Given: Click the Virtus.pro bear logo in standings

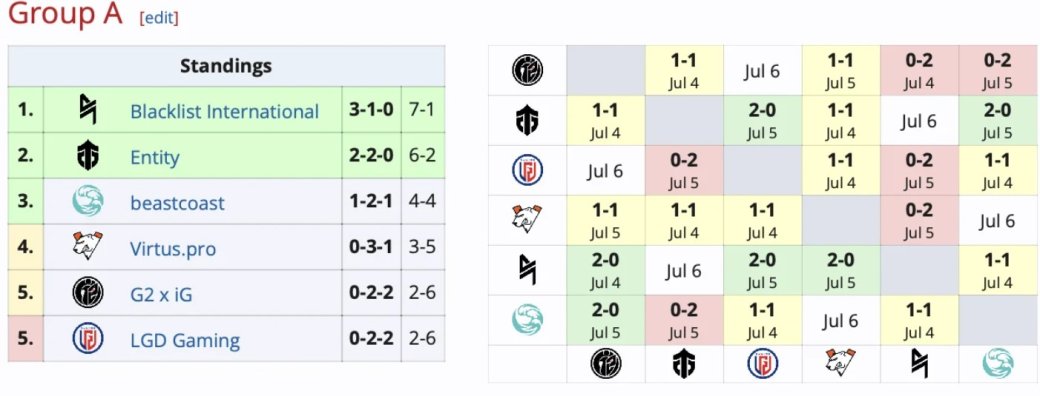Looking at the screenshot, I should 88,247.
